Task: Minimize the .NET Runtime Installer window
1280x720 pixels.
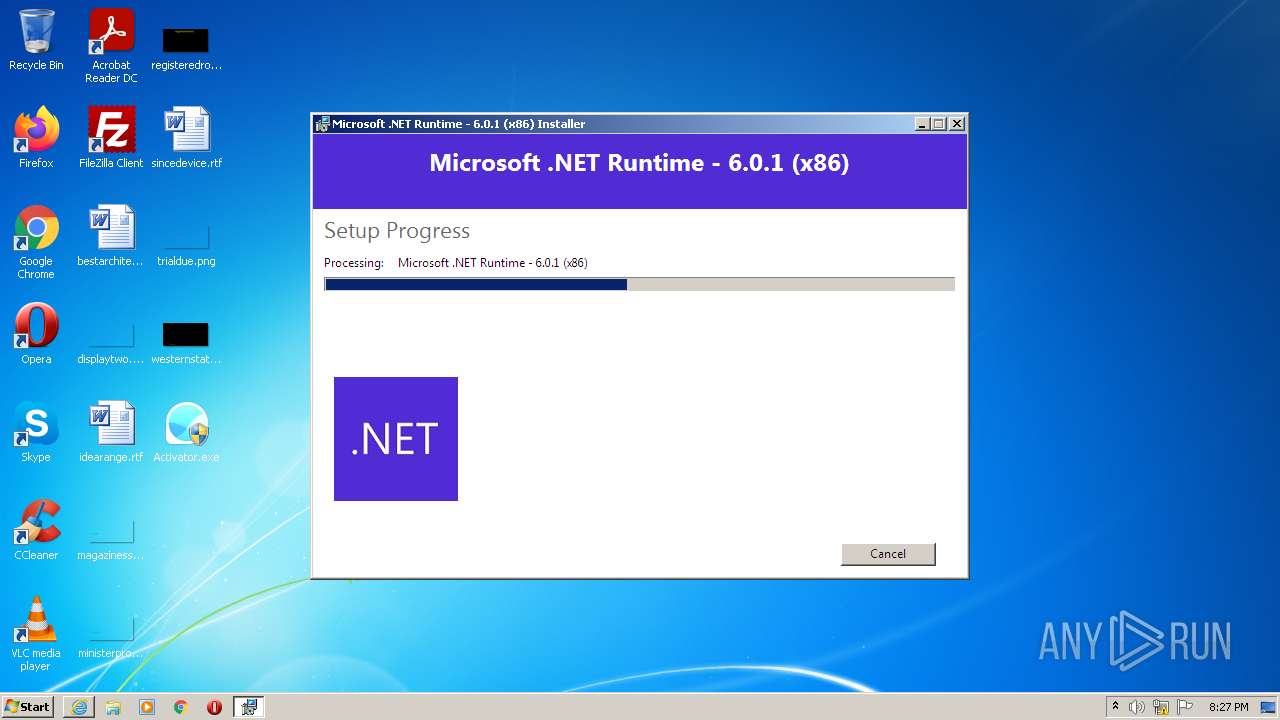Action: [x=922, y=124]
